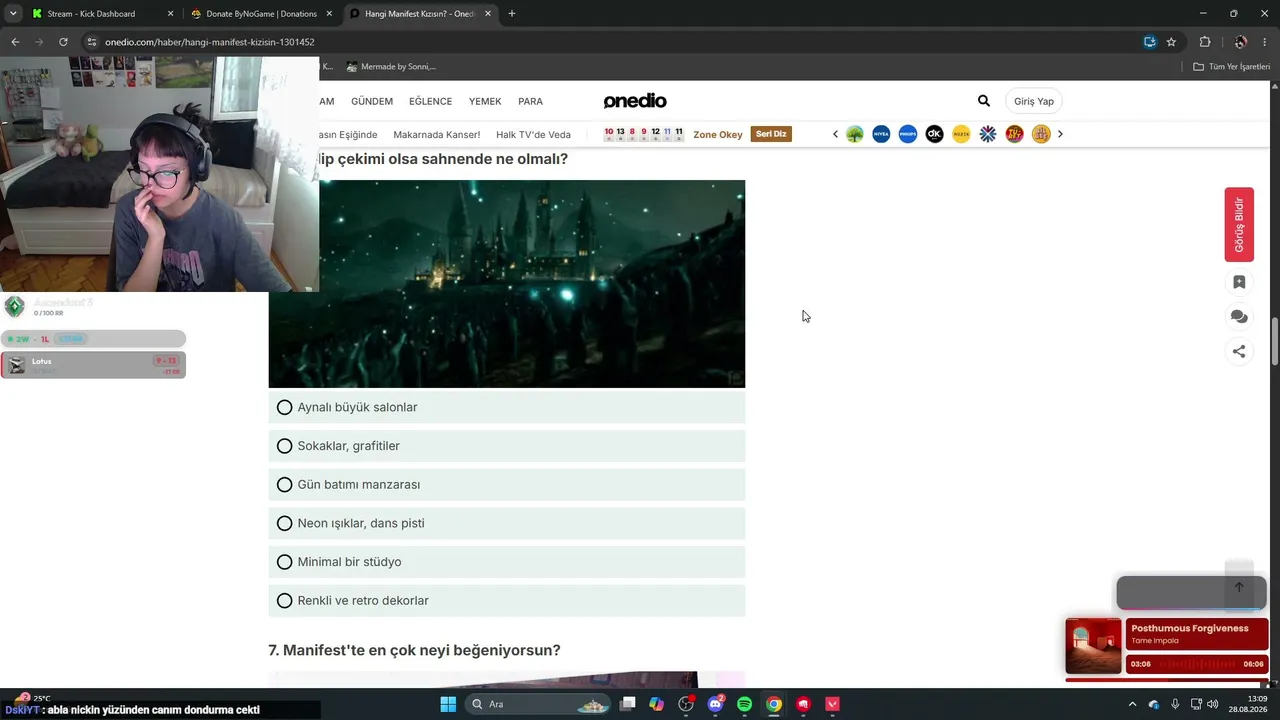Open the Windows Start menu
Viewport: 1280px width, 720px height.
coord(448,704)
